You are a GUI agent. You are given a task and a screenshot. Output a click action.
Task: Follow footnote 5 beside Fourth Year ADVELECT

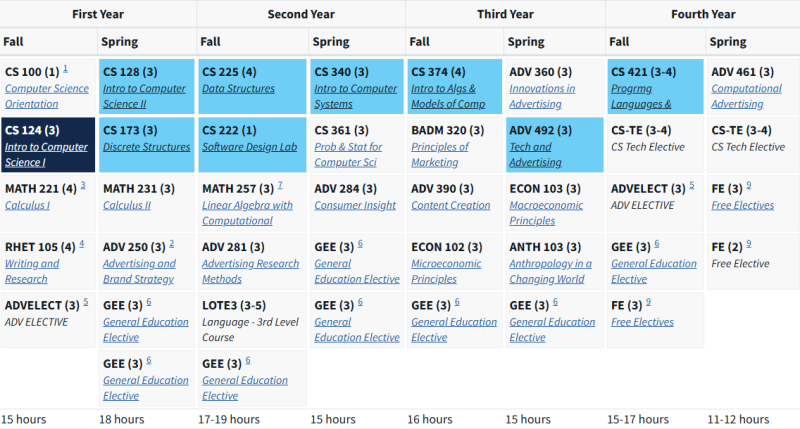click(692, 185)
